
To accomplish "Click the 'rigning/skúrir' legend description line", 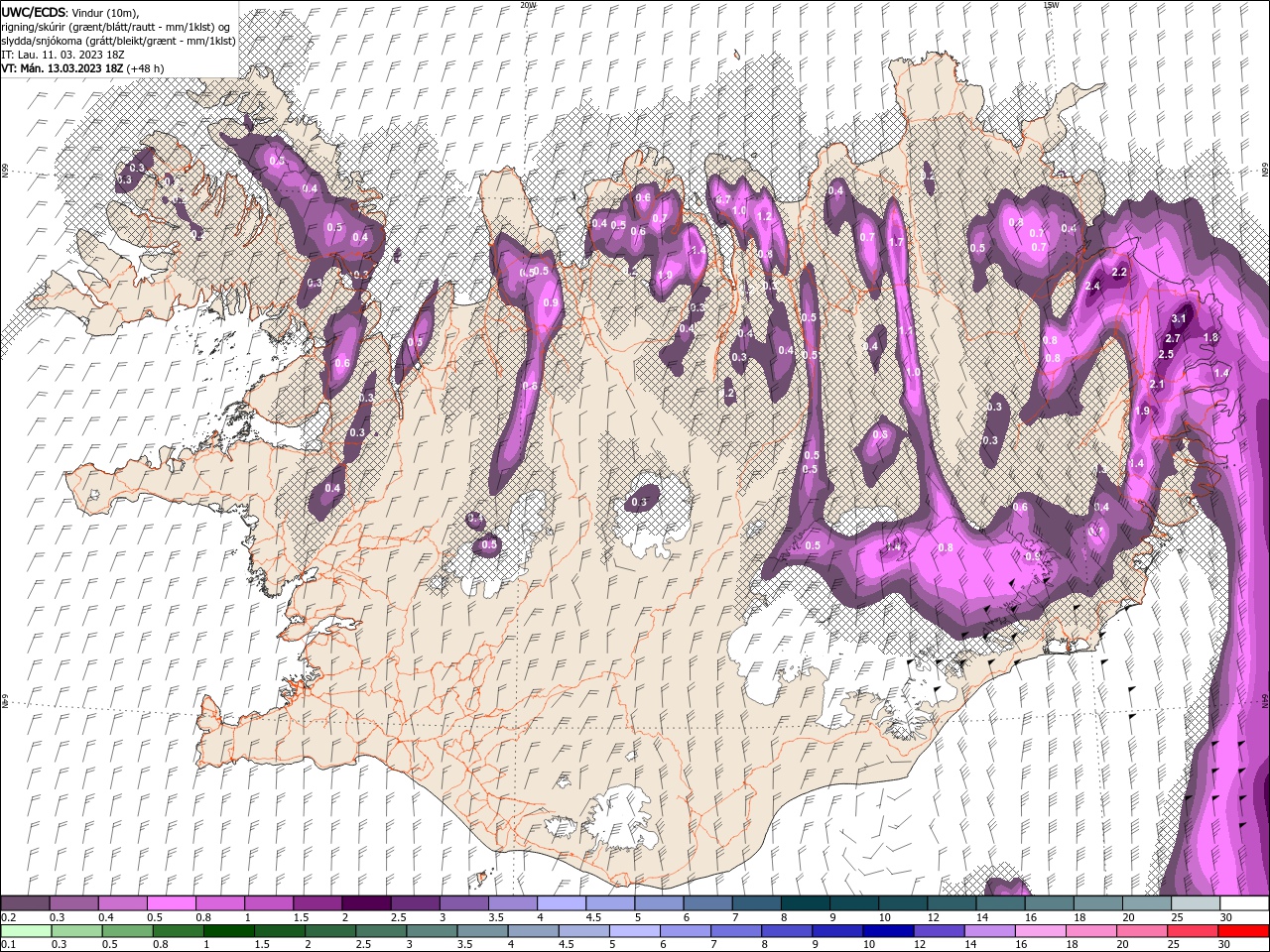I will pyautogui.click(x=116, y=26).
